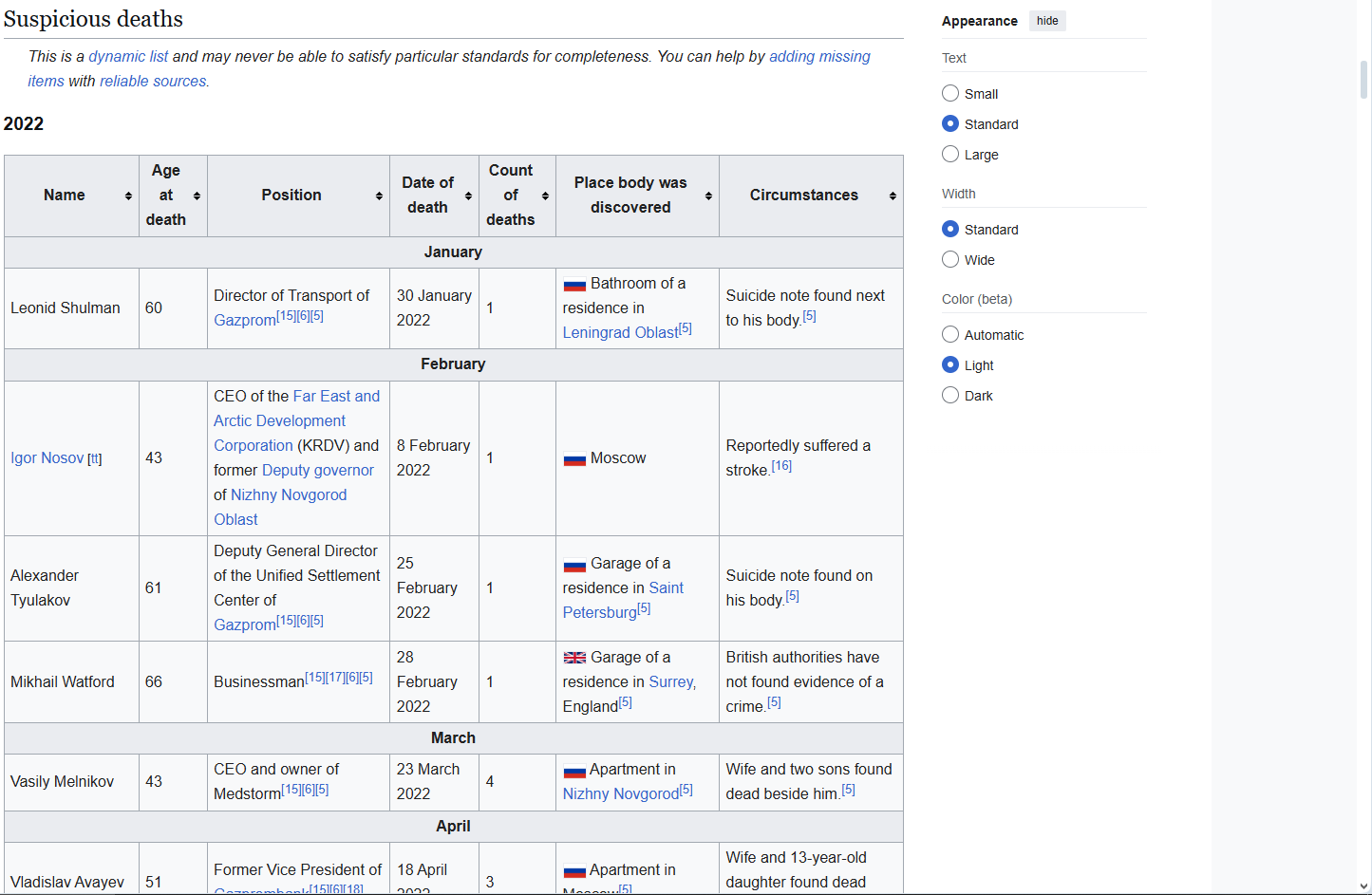
Task: Click the Russian flag next to Moscow in Igor Nosov's row
Action: point(574,459)
